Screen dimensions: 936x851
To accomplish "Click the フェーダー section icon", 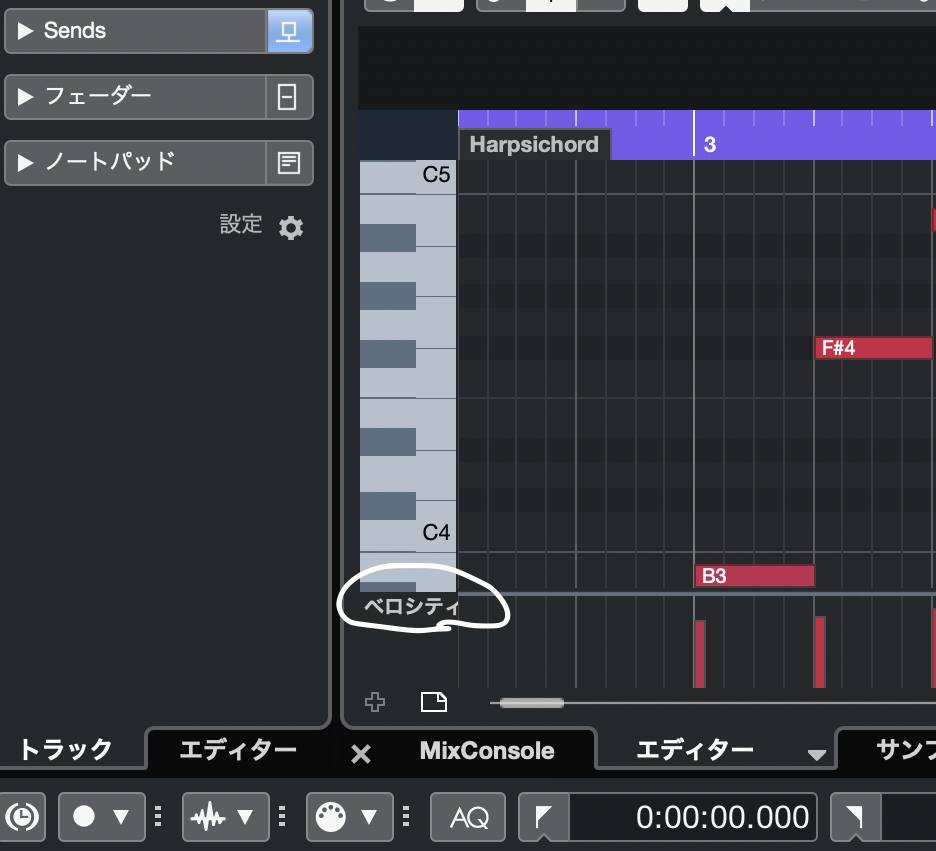I will 289,97.
